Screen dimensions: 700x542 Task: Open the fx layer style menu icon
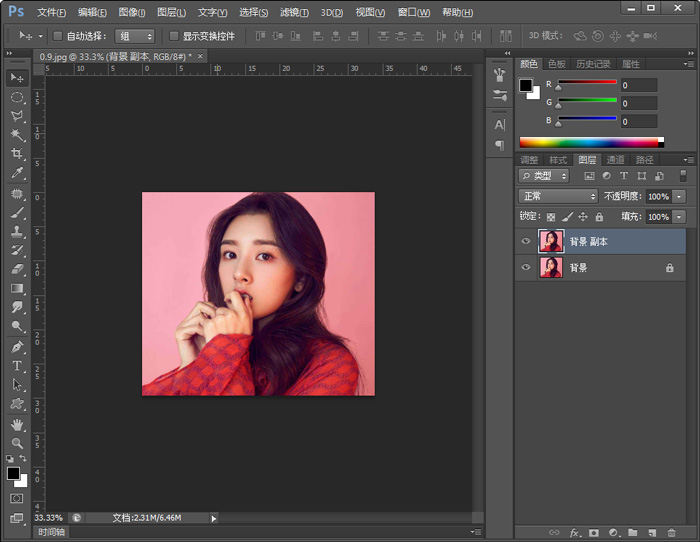[576, 533]
